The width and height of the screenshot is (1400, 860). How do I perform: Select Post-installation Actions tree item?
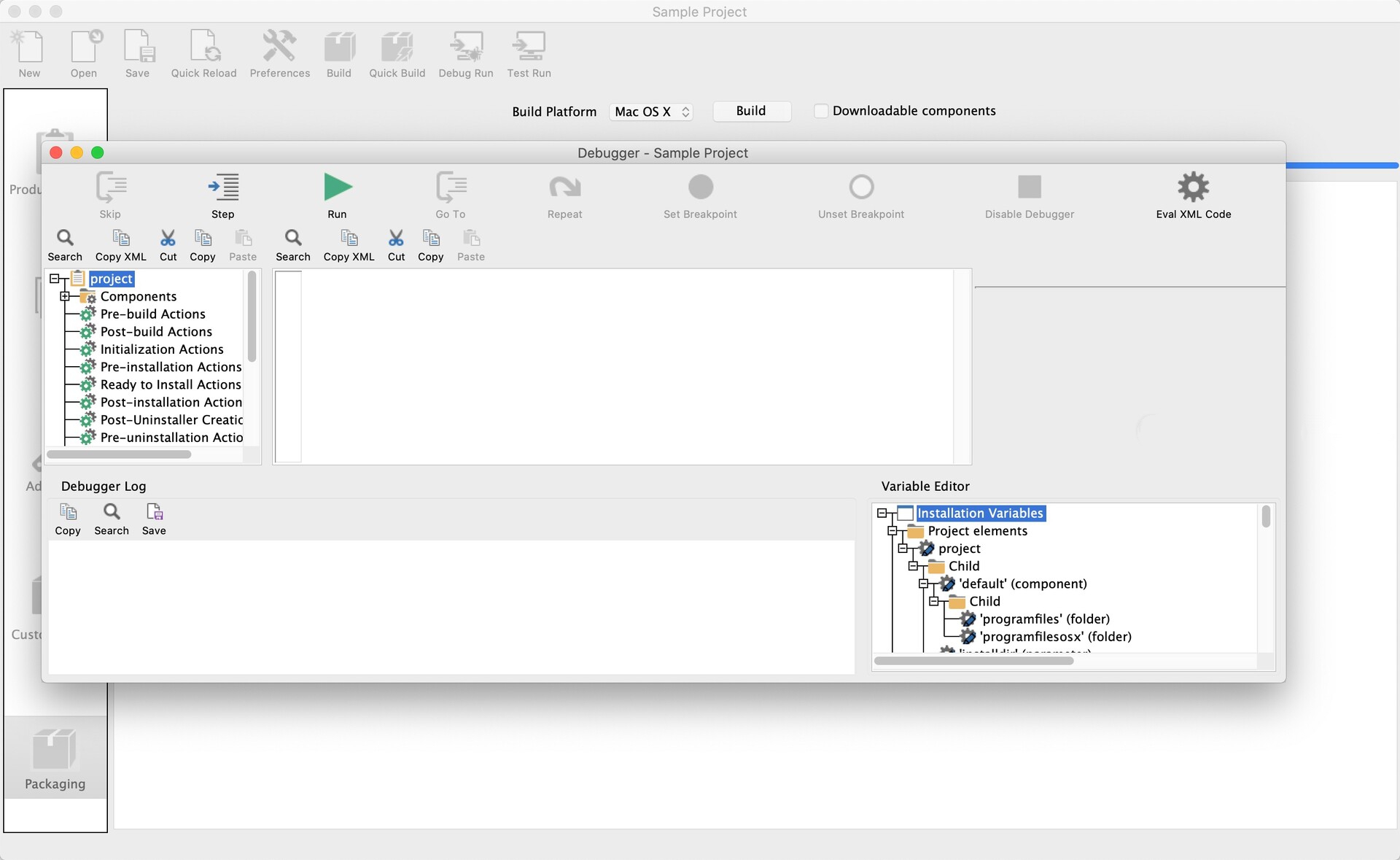point(171,402)
